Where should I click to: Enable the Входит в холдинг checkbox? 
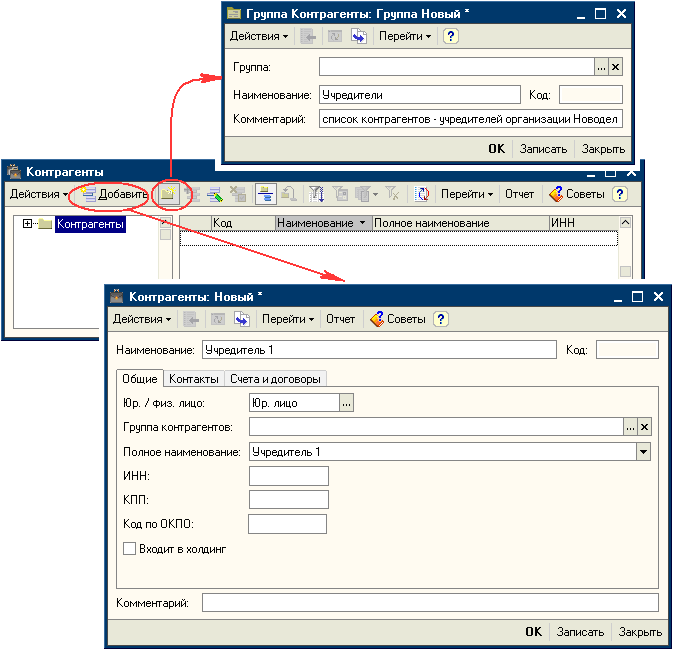129,549
